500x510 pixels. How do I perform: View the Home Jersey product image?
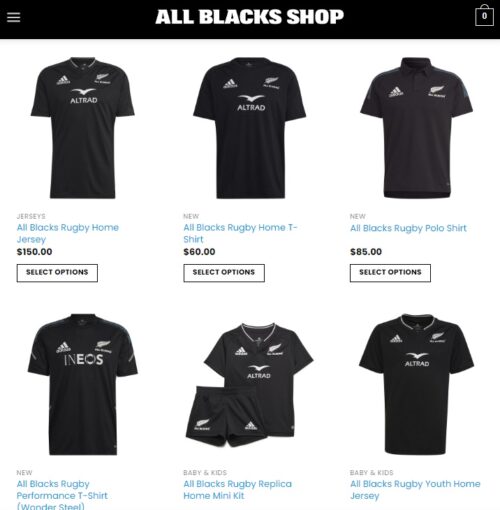83,128
